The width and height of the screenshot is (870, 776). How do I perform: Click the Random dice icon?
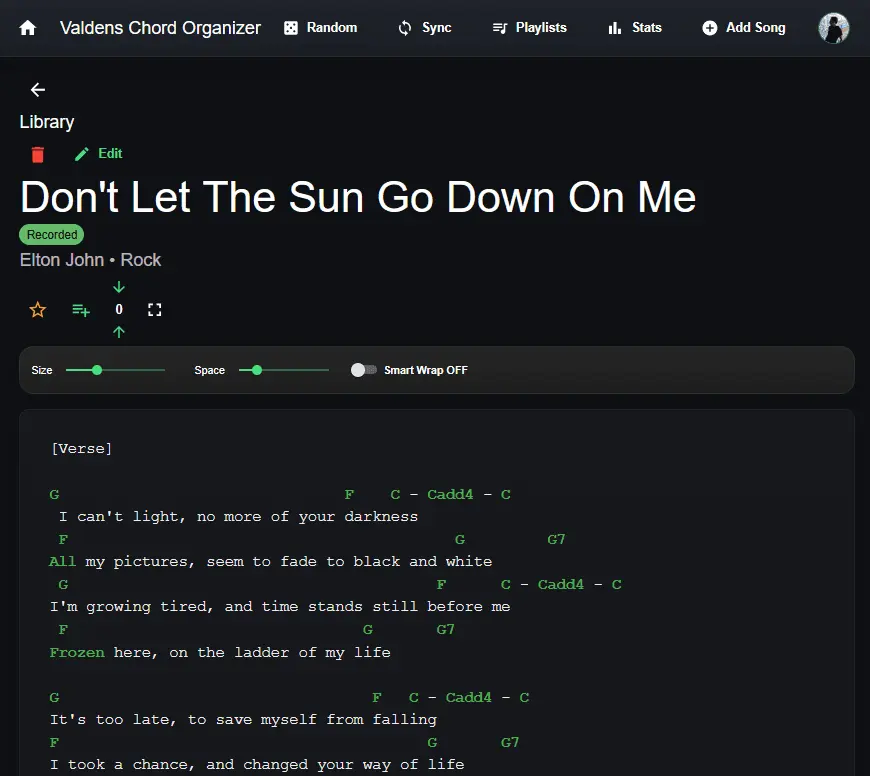click(291, 28)
